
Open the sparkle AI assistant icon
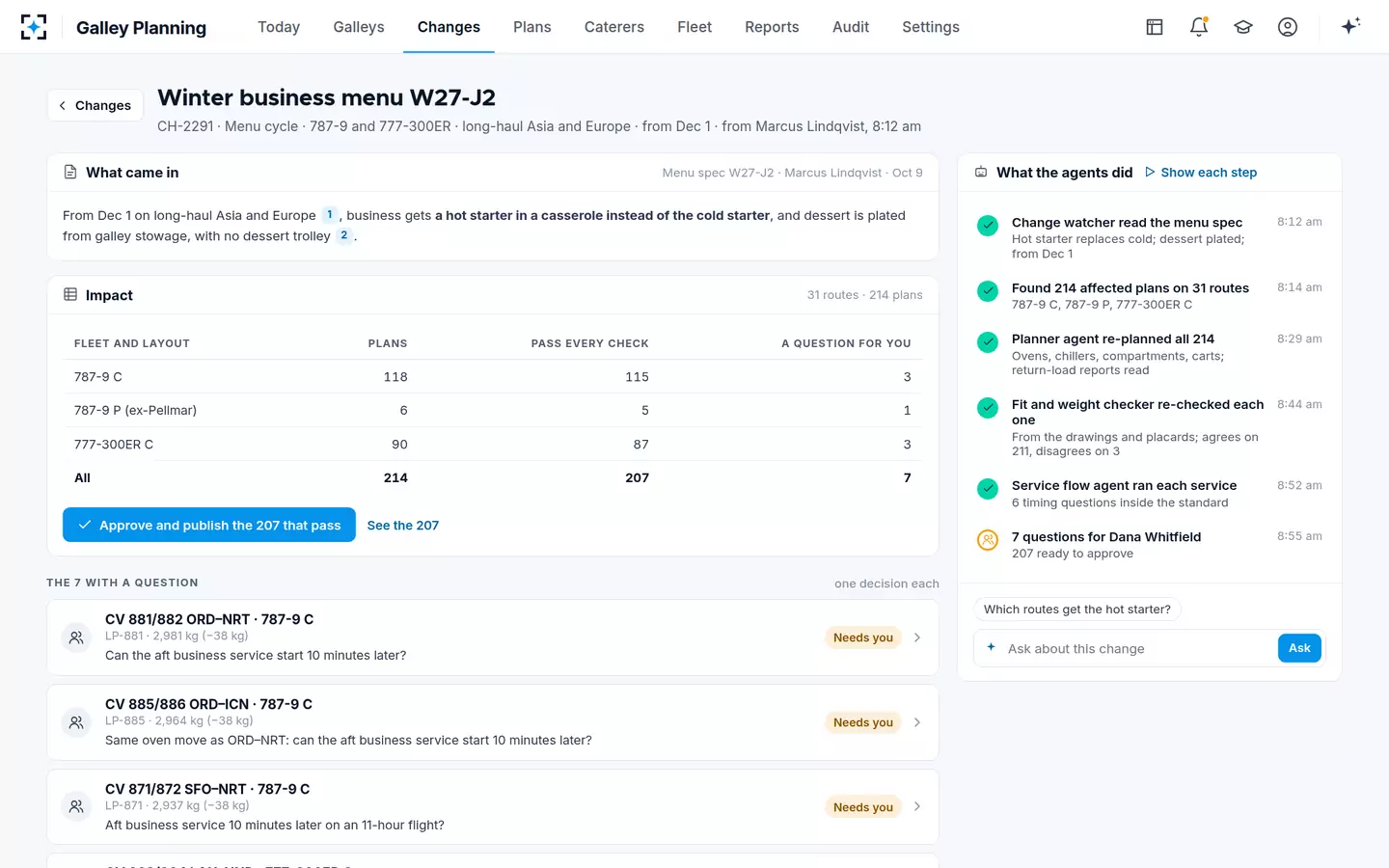1350,26
